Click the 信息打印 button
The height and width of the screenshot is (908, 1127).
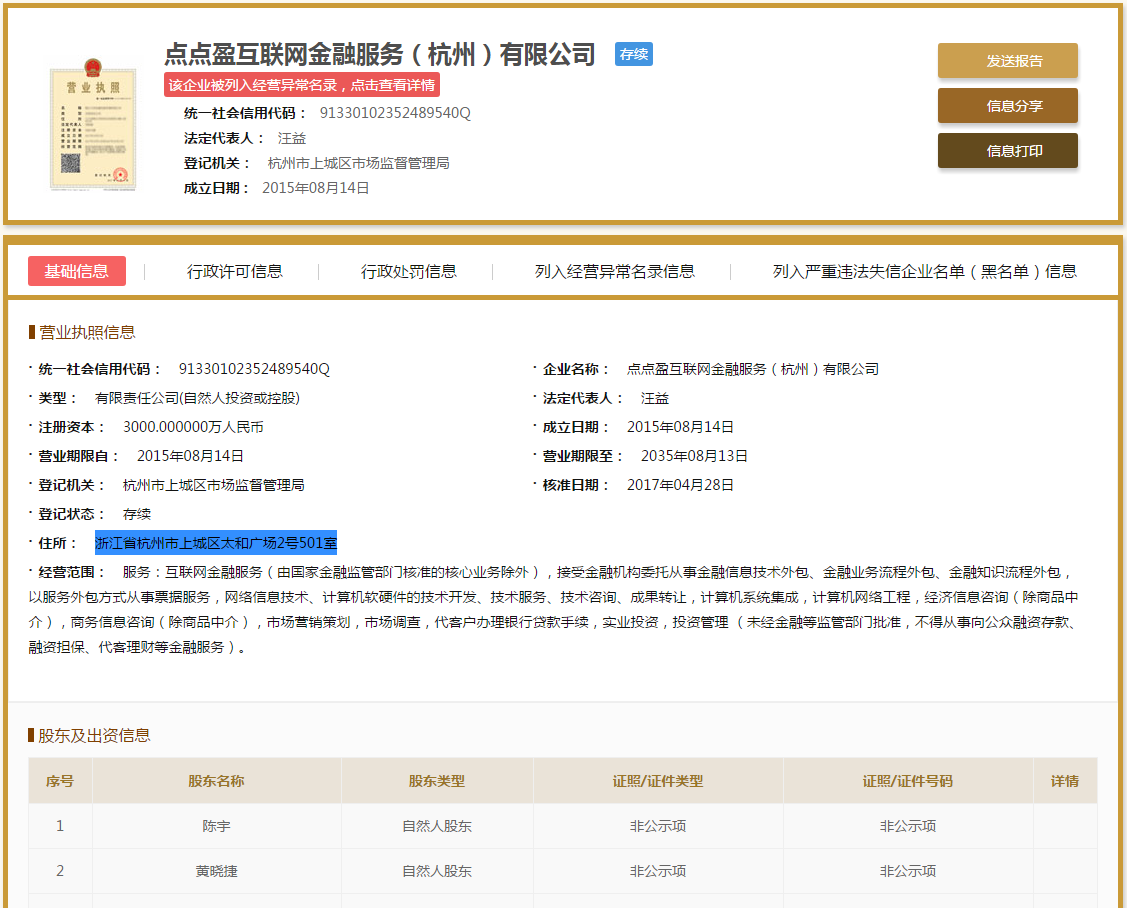[1007, 150]
